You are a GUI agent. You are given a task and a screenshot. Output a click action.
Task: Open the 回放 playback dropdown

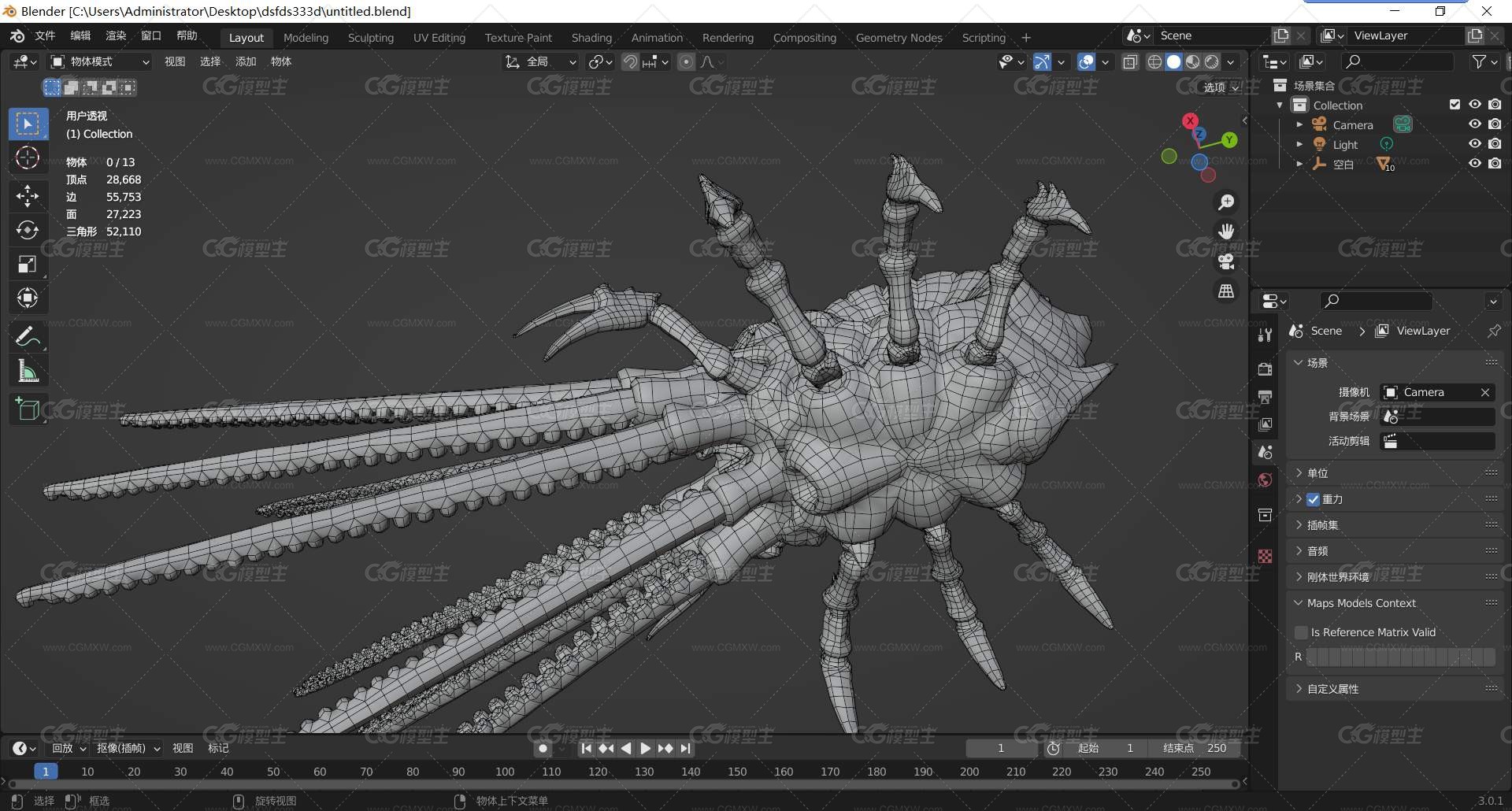[69, 748]
